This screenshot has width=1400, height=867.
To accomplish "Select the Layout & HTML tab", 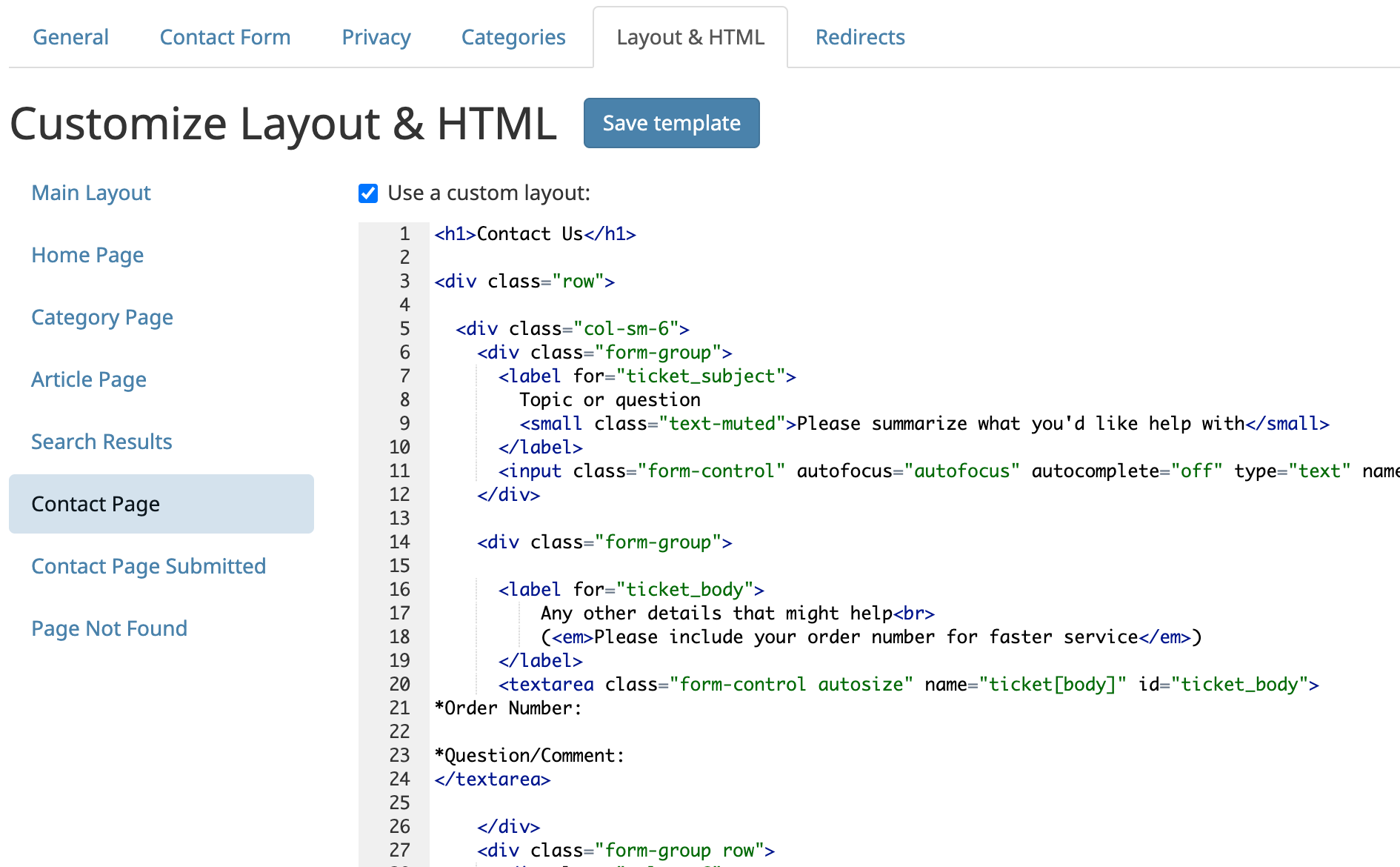I will [x=690, y=37].
